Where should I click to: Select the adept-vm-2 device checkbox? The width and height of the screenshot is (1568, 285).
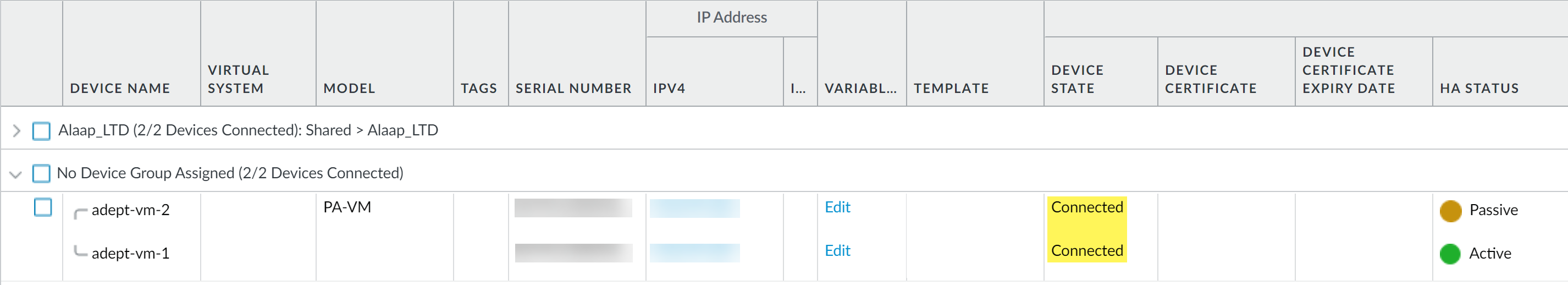pos(43,207)
